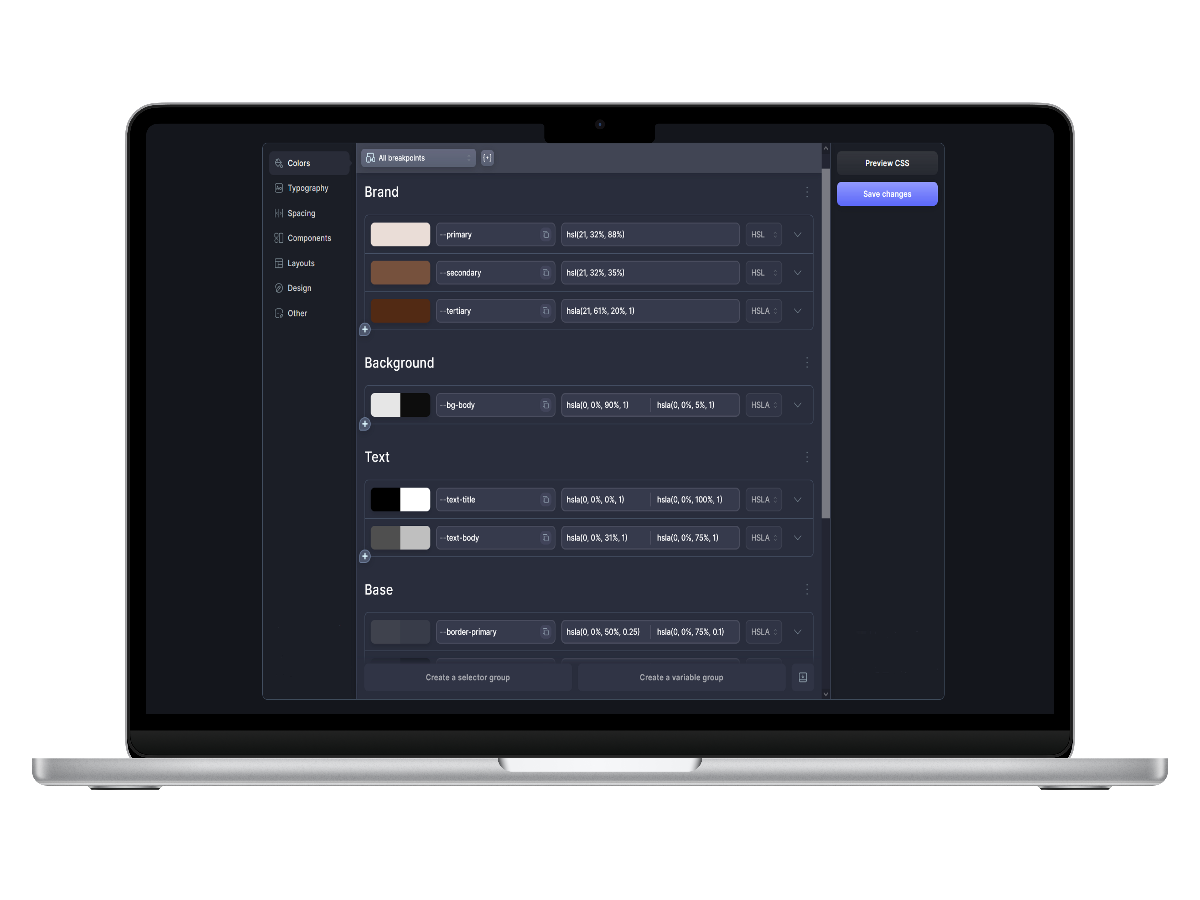The height and width of the screenshot is (900, 1200).
Task: Open the All breakpoints dropdown
Action: [418, 158]
